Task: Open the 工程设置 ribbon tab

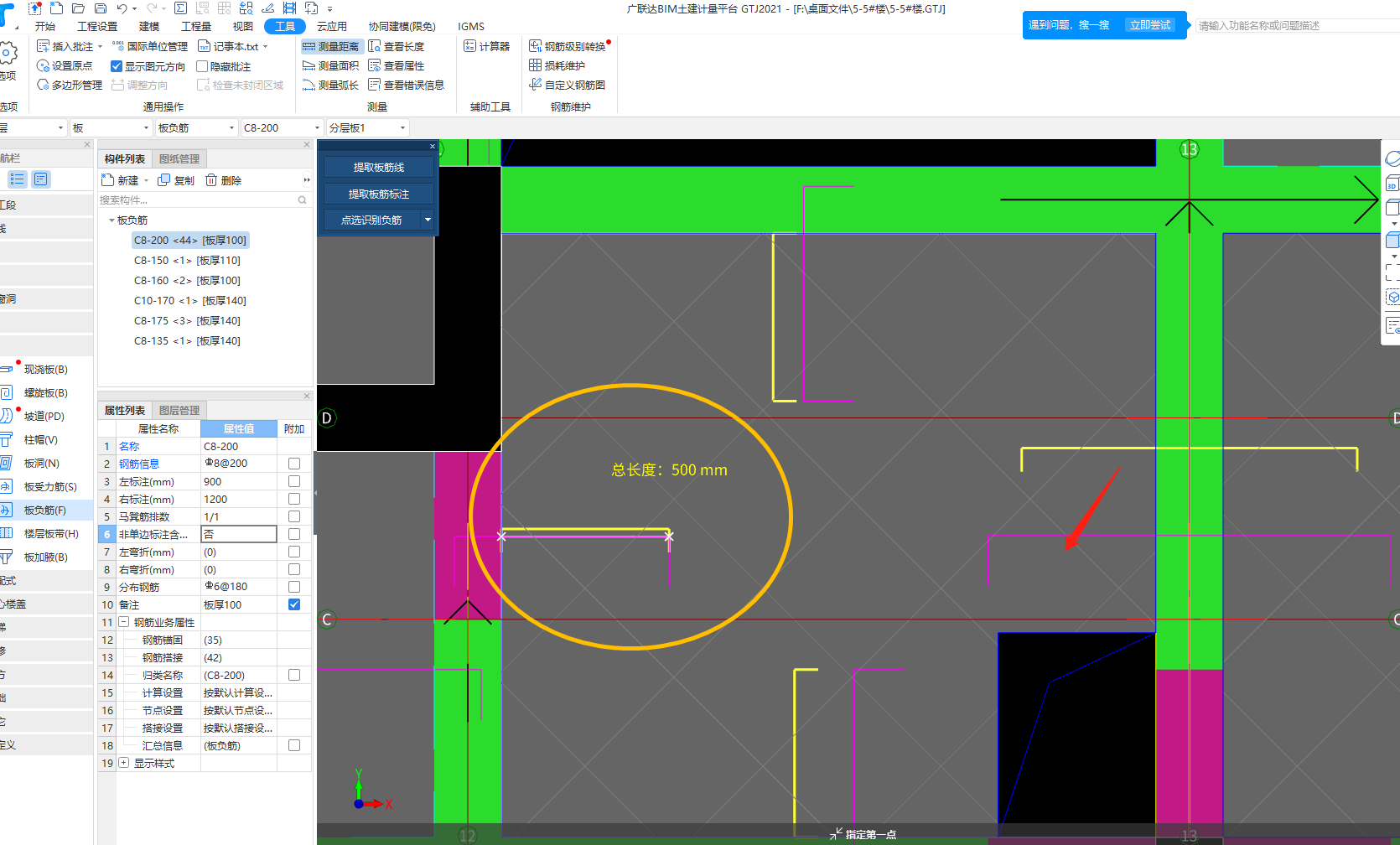Action: pyautogui.click(x=97, y=26)
